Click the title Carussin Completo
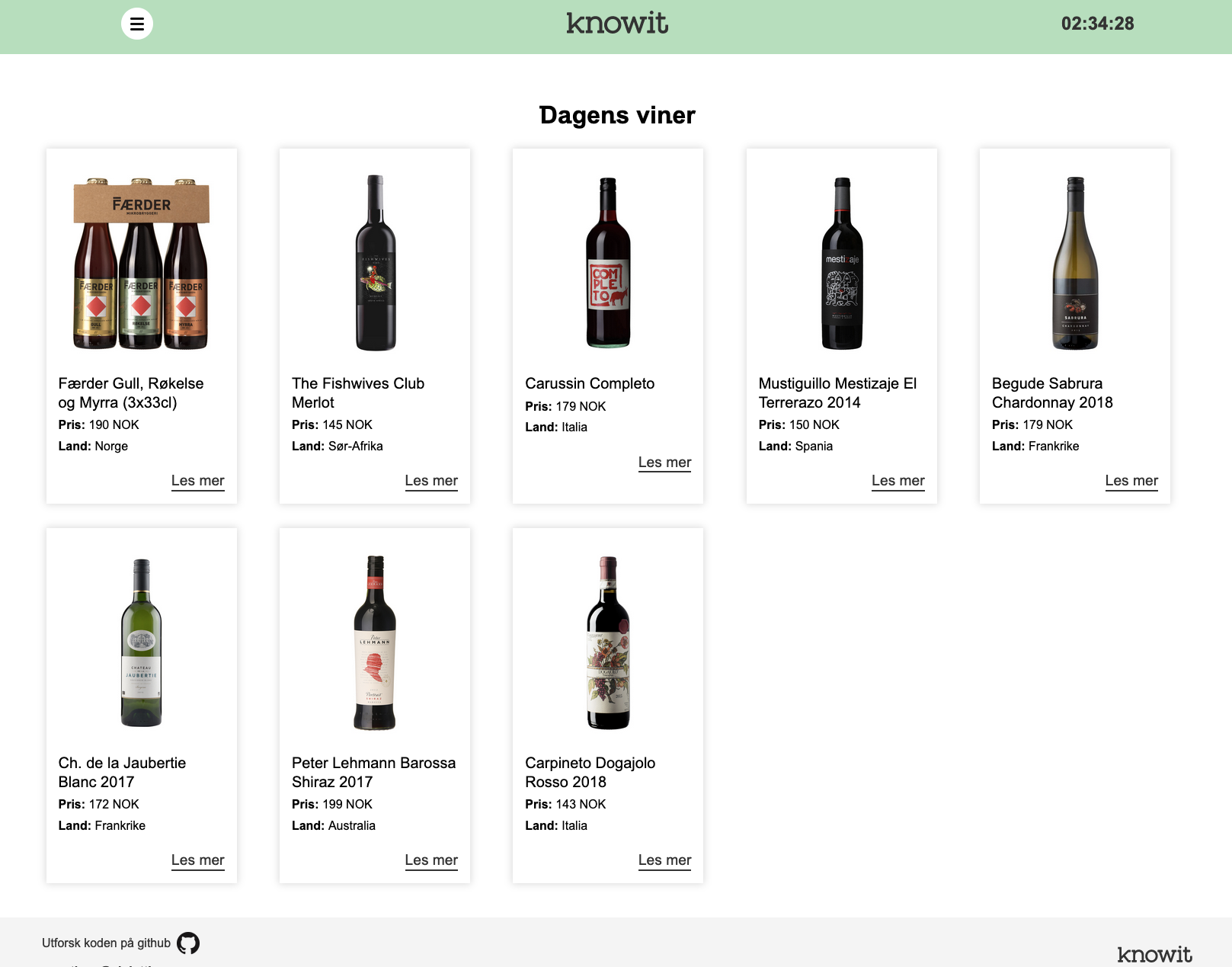The image size is (1232, 967). tap(590, 383)
